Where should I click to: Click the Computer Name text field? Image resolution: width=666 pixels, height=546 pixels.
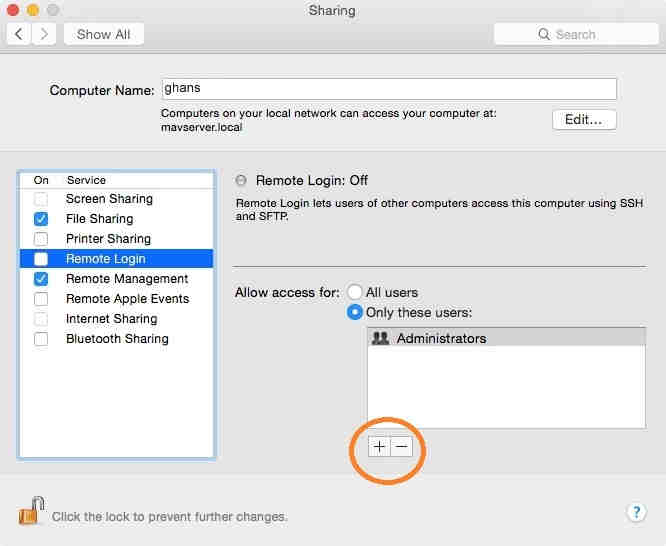point(388,89)
